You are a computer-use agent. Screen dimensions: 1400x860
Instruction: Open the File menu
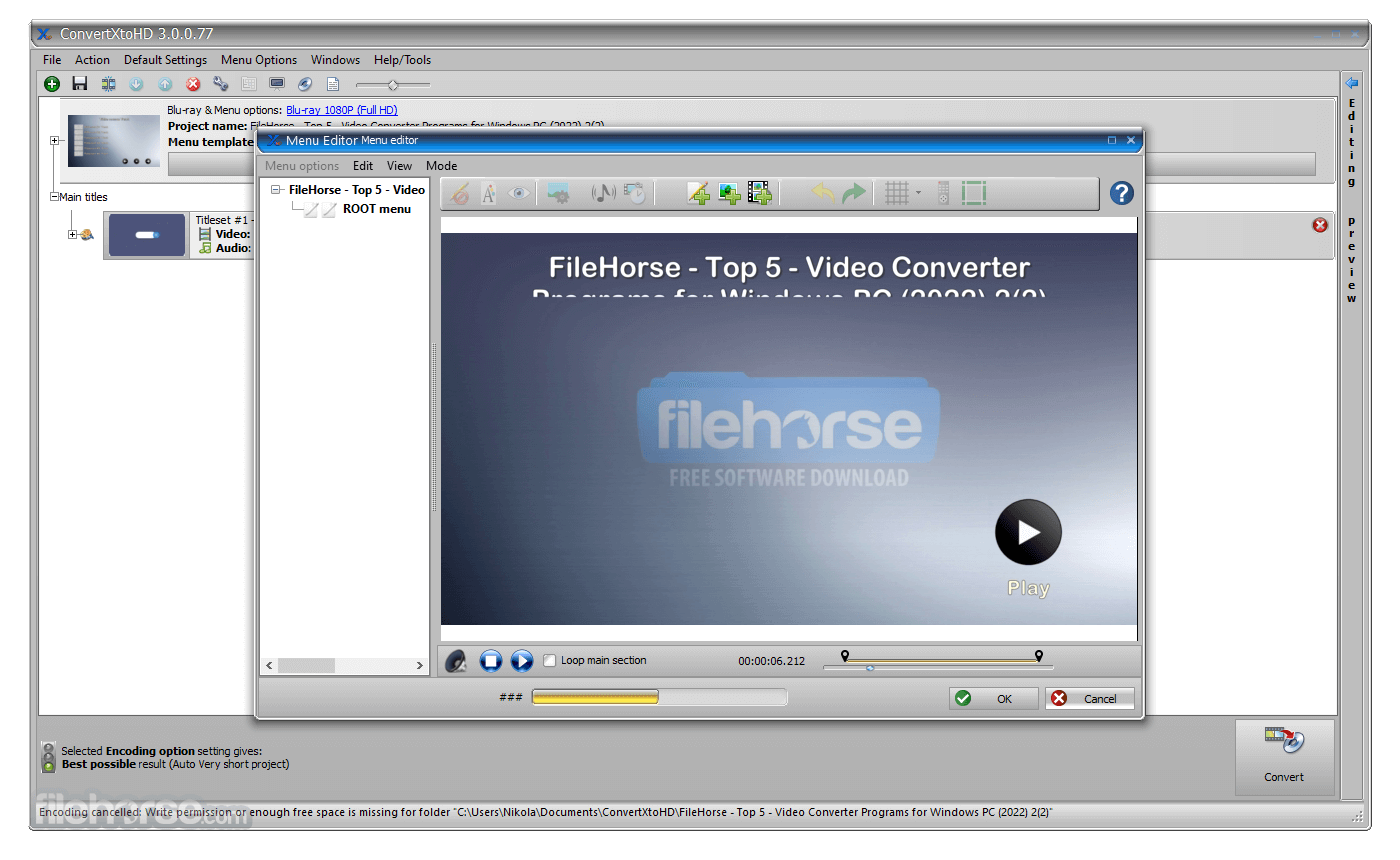(x=52, y=60)
